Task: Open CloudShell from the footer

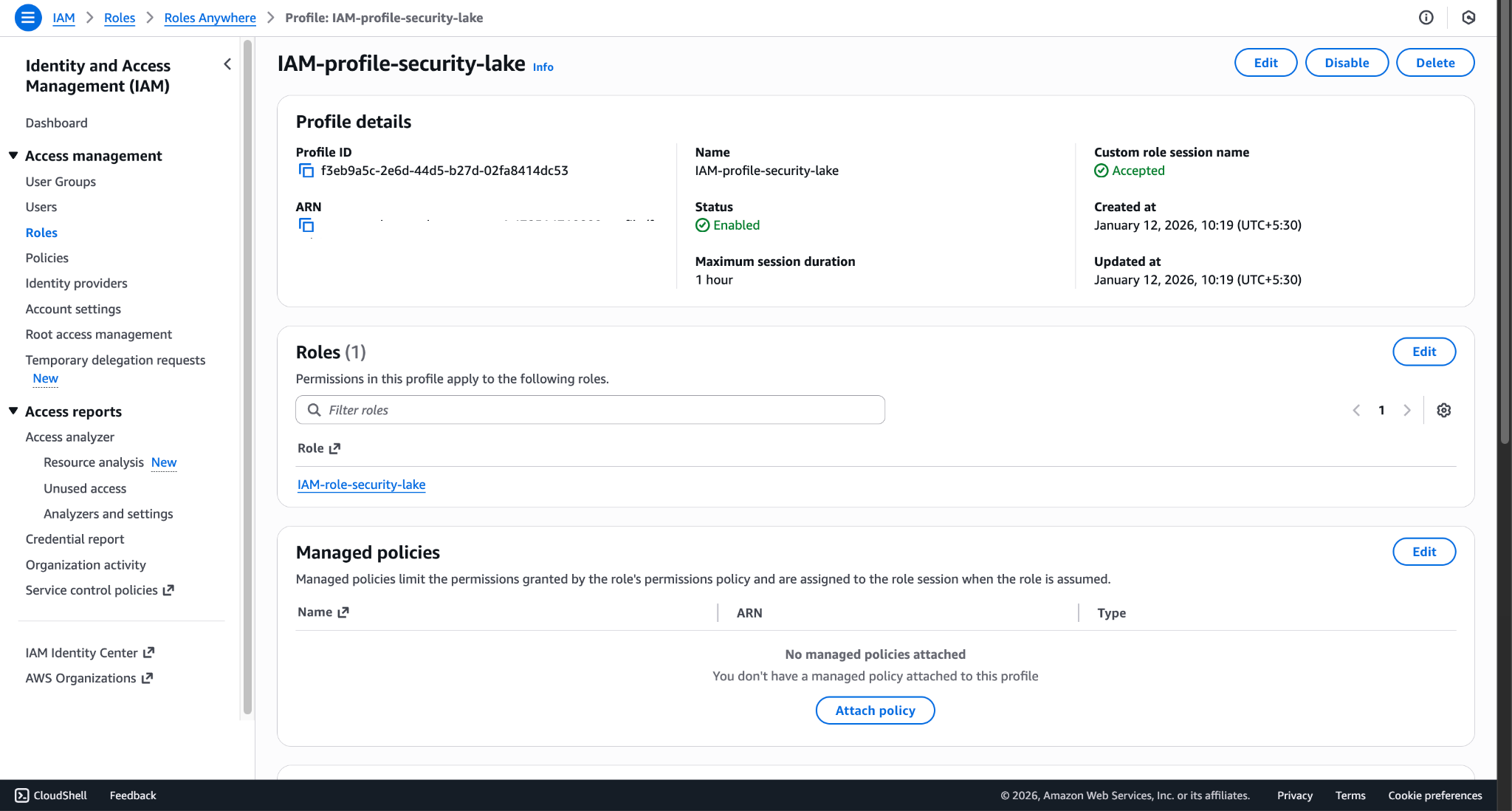Action: 51,795
